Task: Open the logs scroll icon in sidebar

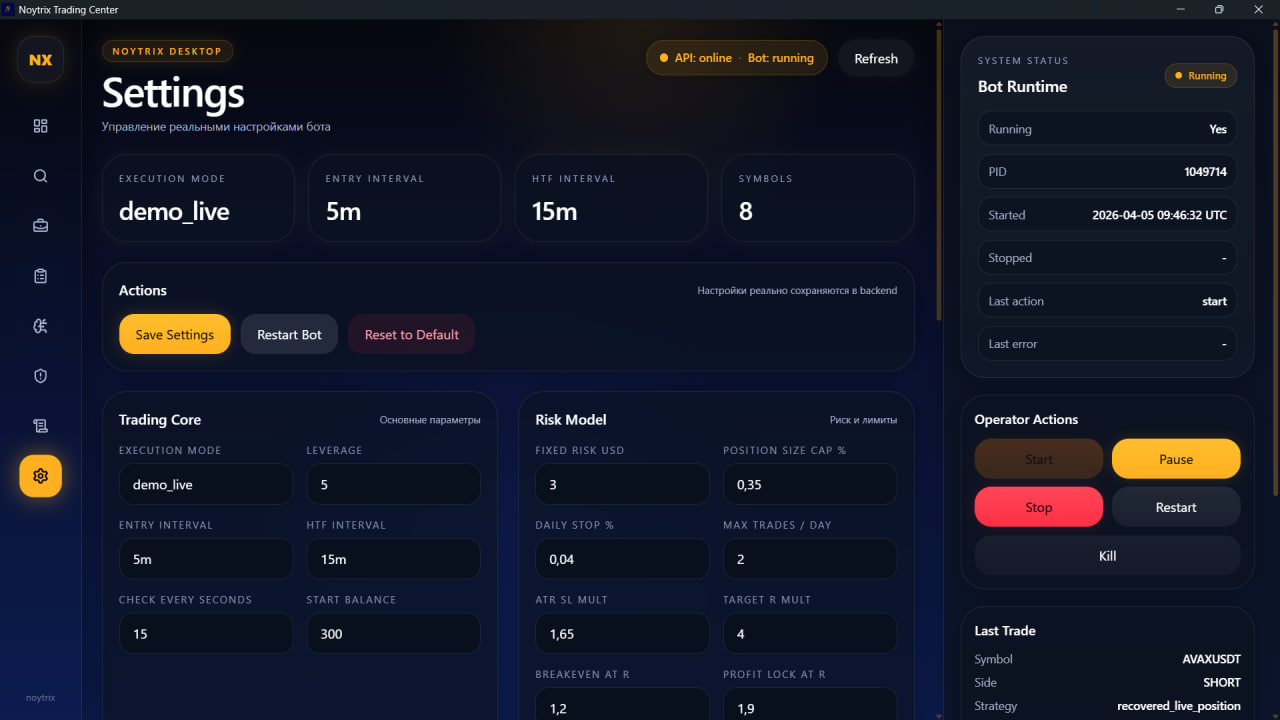Action: 40,425
